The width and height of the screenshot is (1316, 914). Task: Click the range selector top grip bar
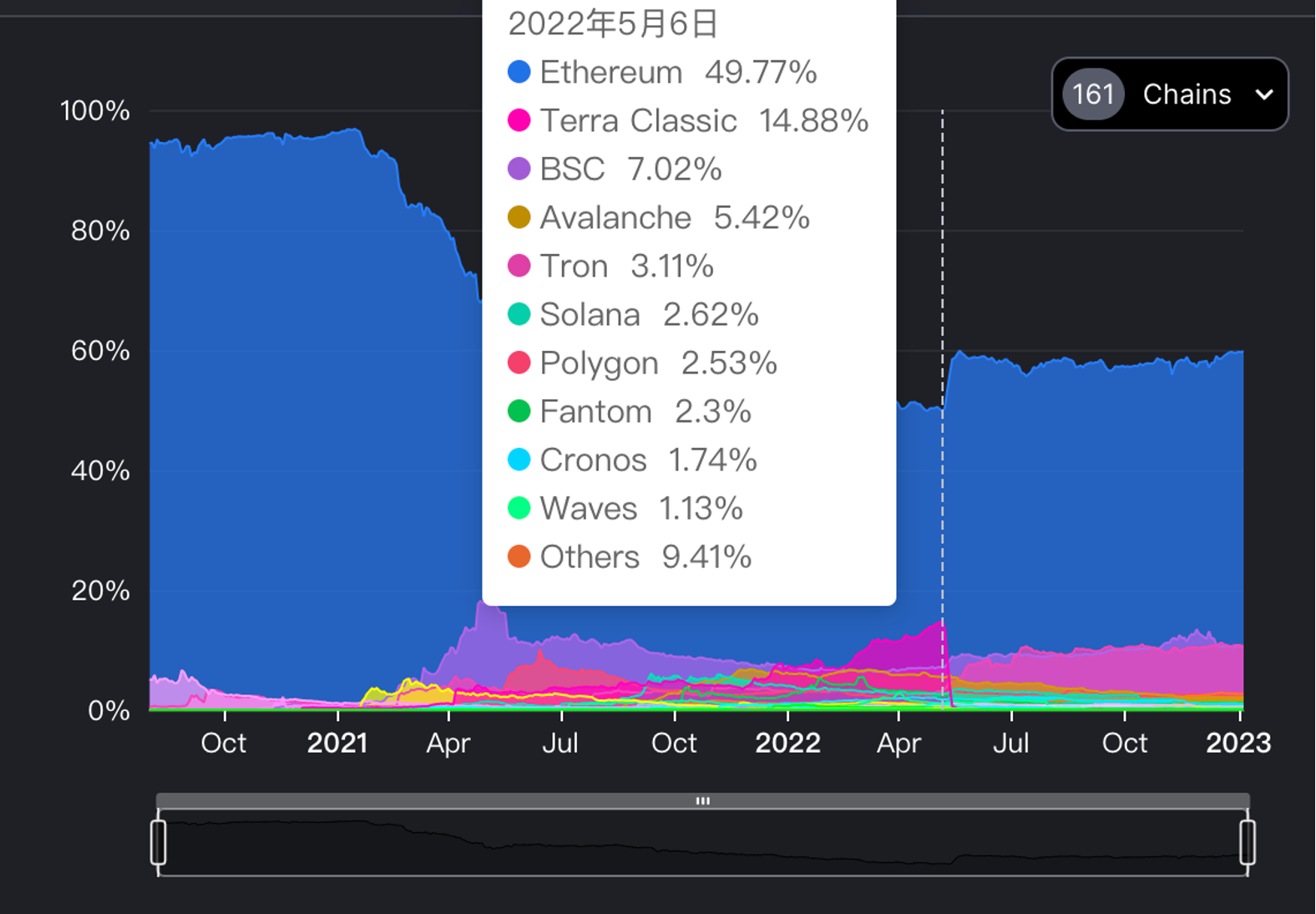pyautogui.click(x=703, y=800)
